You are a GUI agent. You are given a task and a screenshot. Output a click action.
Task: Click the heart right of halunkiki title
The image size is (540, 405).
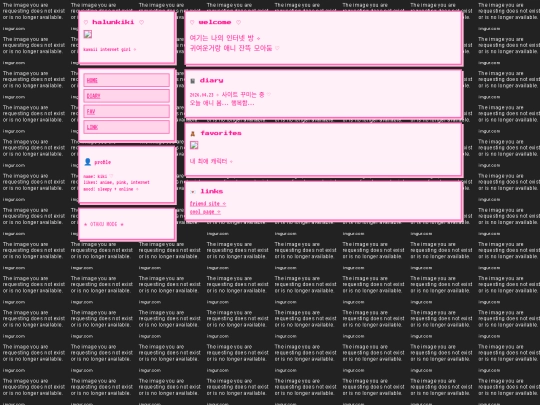(x=141, y=22)
